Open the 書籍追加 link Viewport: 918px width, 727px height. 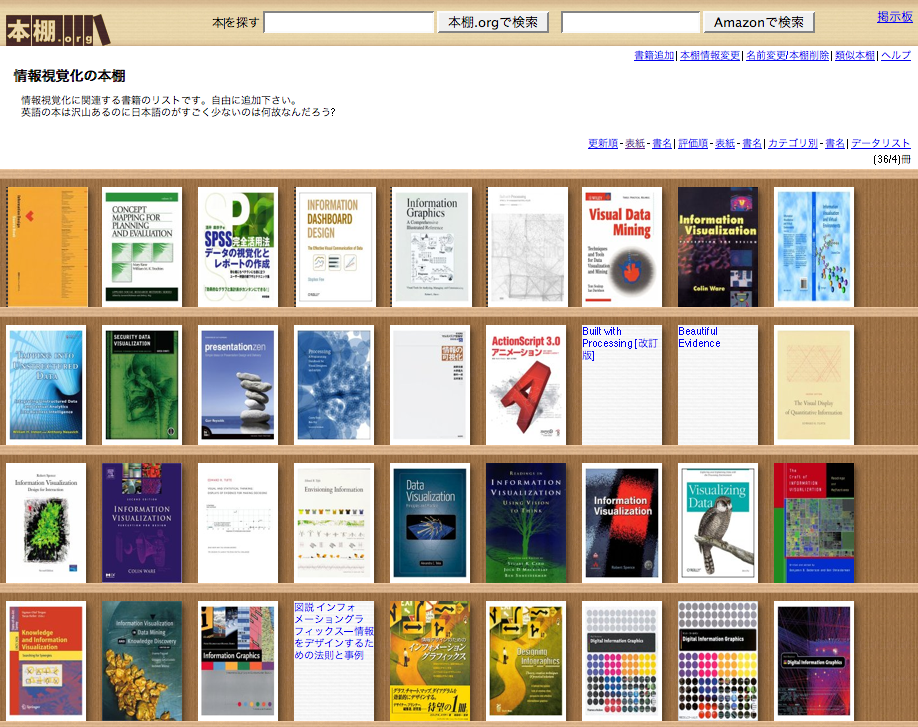point(654,55)
